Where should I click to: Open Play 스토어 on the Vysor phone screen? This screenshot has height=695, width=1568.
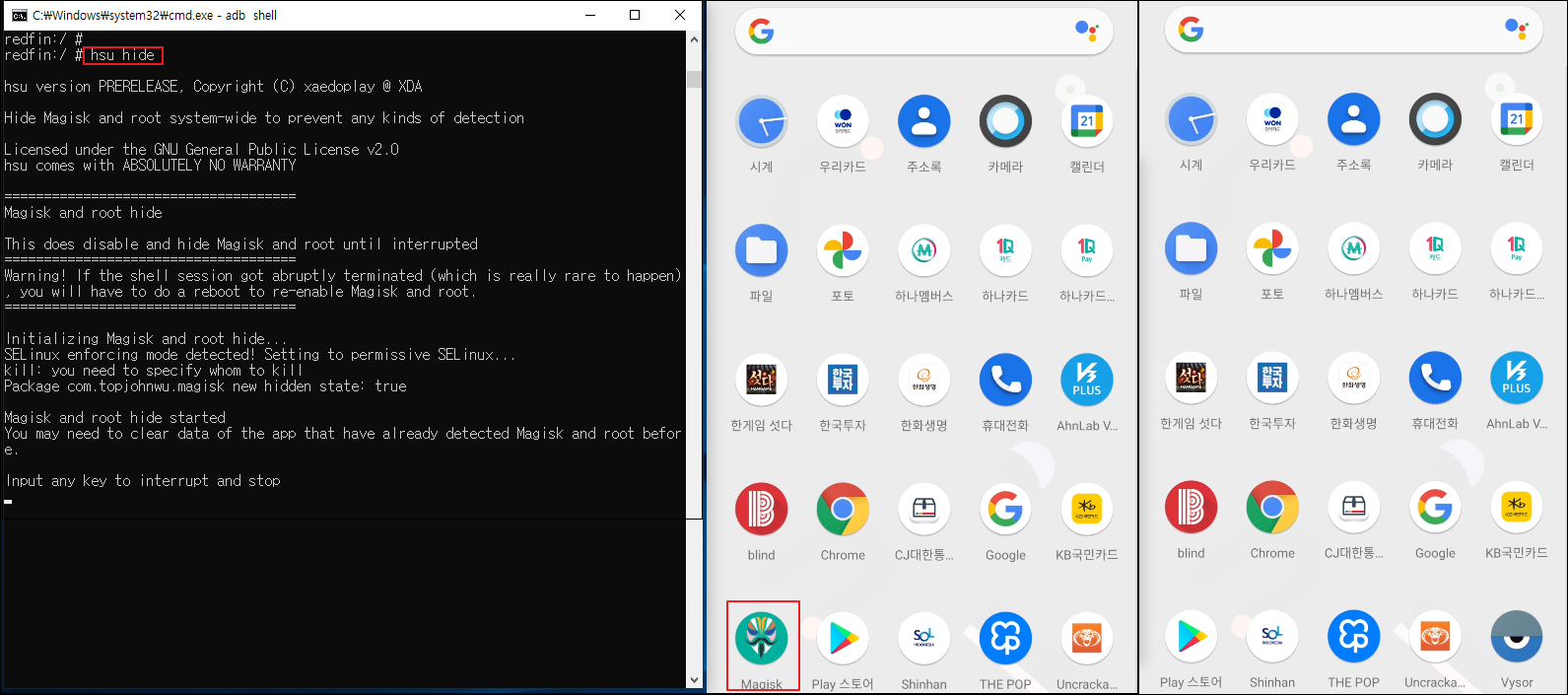1192,637
